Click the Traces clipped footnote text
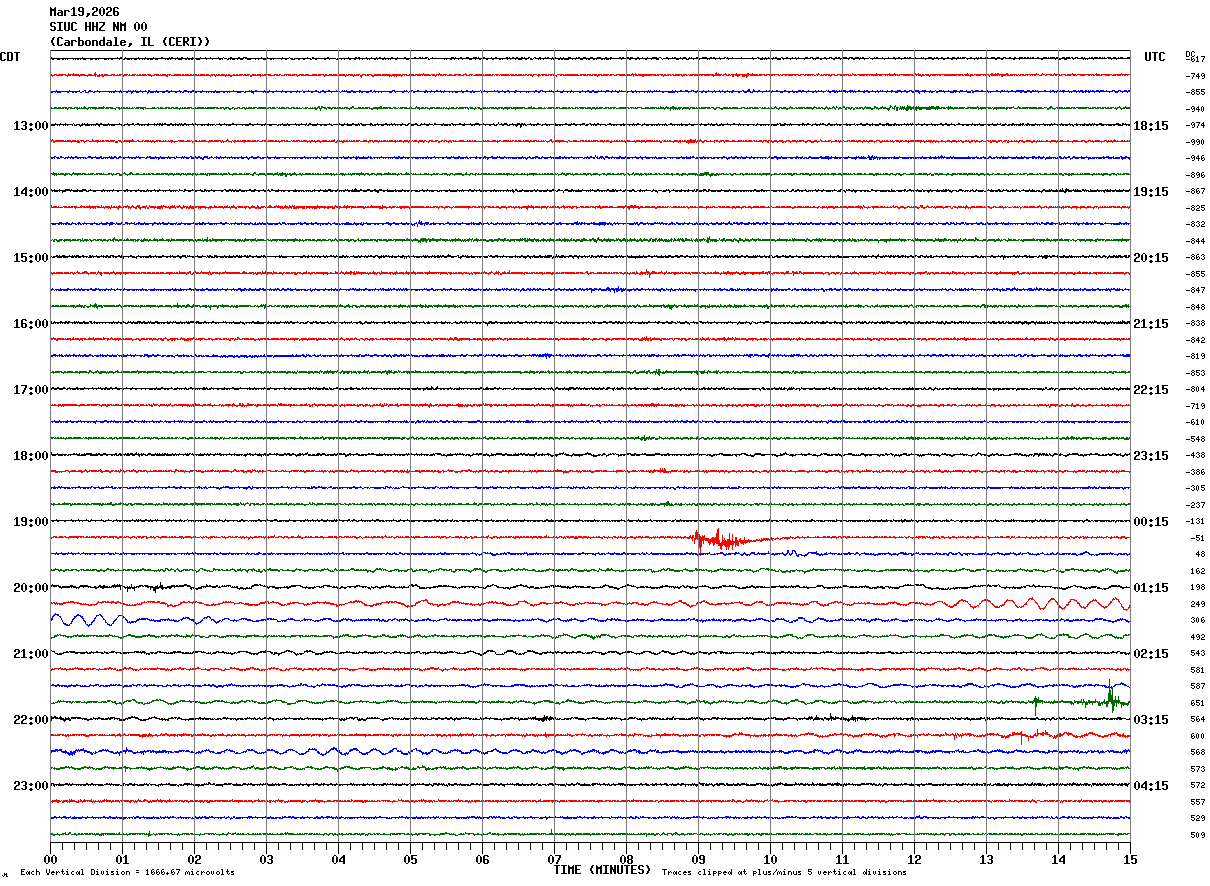1210x886 pixels. [784, 873]
